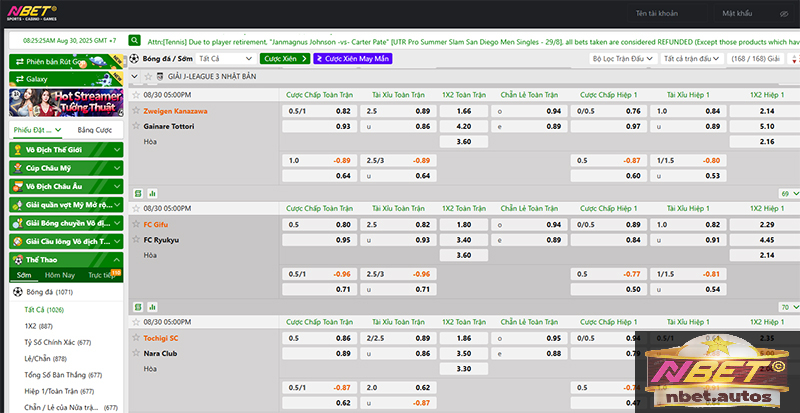Click the football icon beside Bóng đá (1071)
Screen dimensions: 800x413
coord(17,292)
